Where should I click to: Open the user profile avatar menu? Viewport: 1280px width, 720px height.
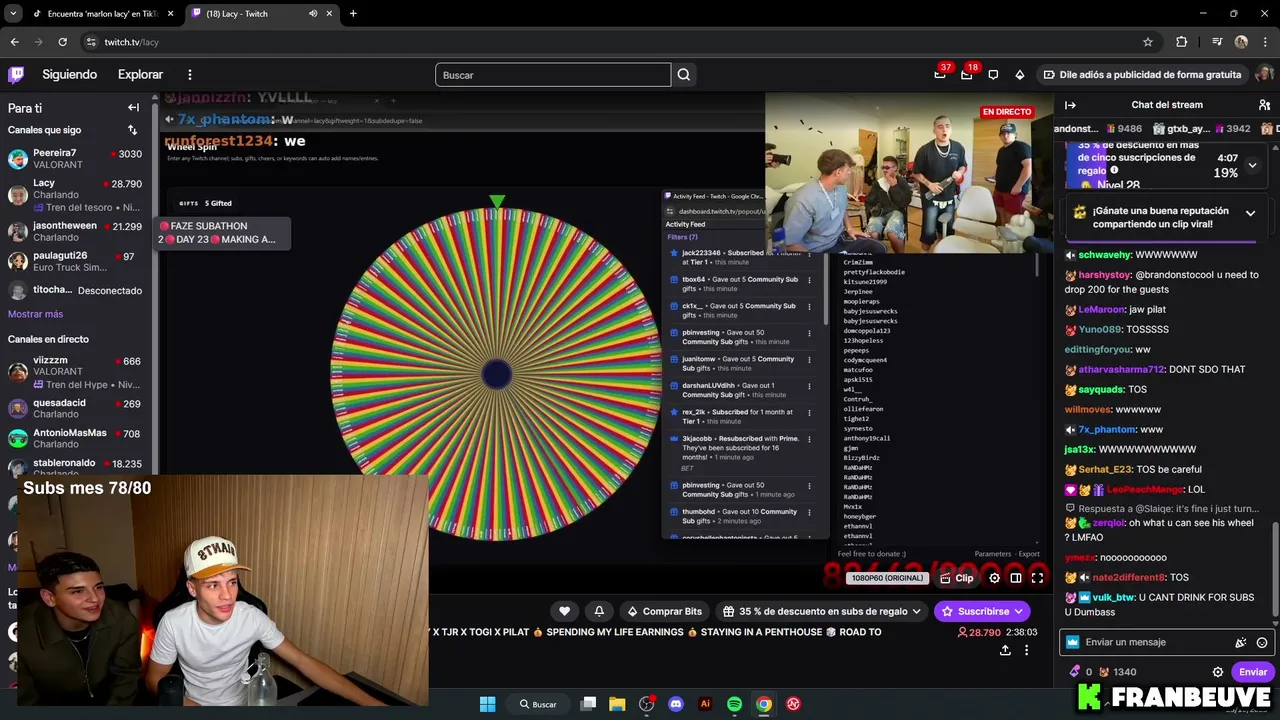click(1264, 74)
